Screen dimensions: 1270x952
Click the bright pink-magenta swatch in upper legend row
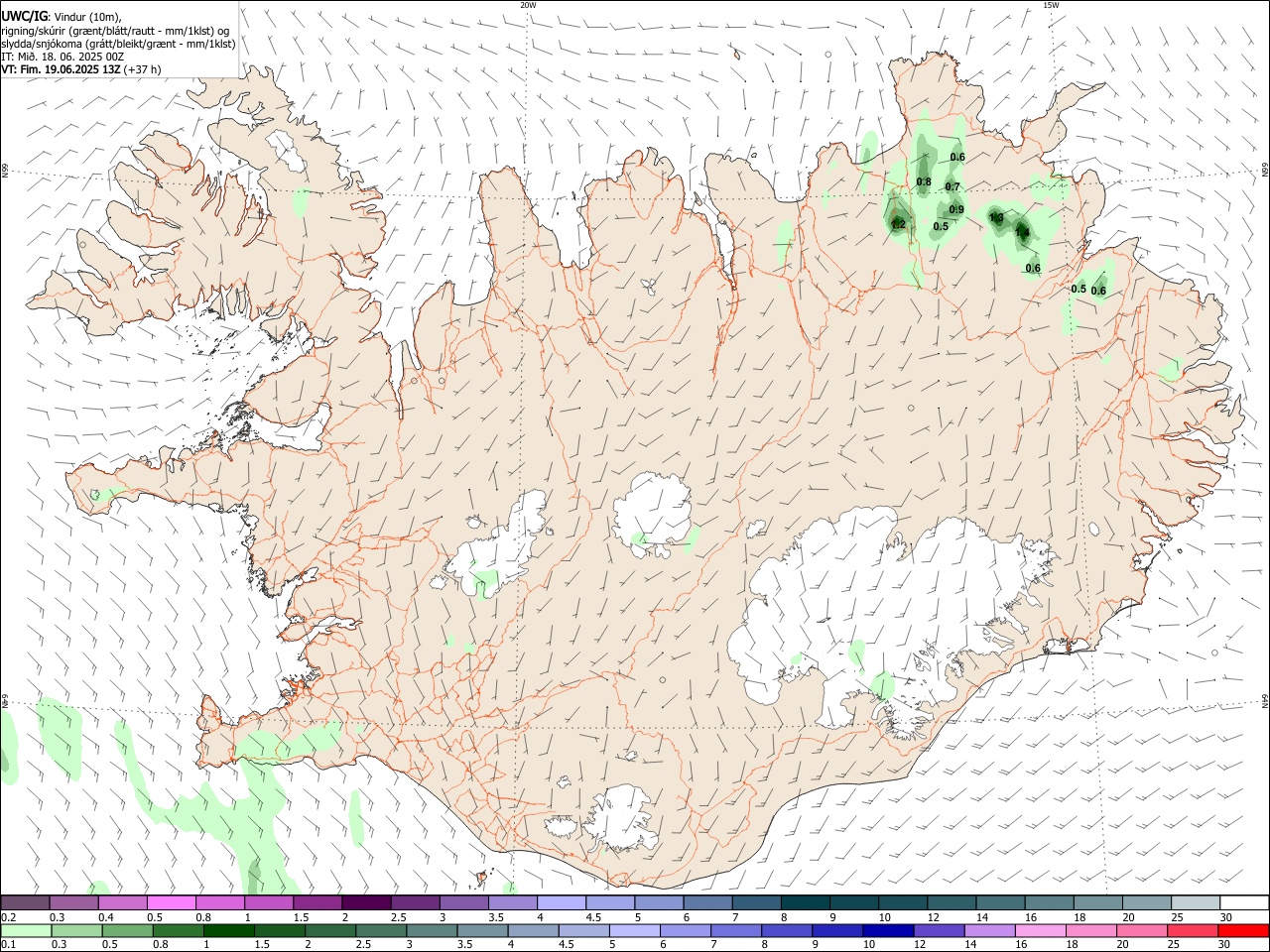(x=172, y=902)
